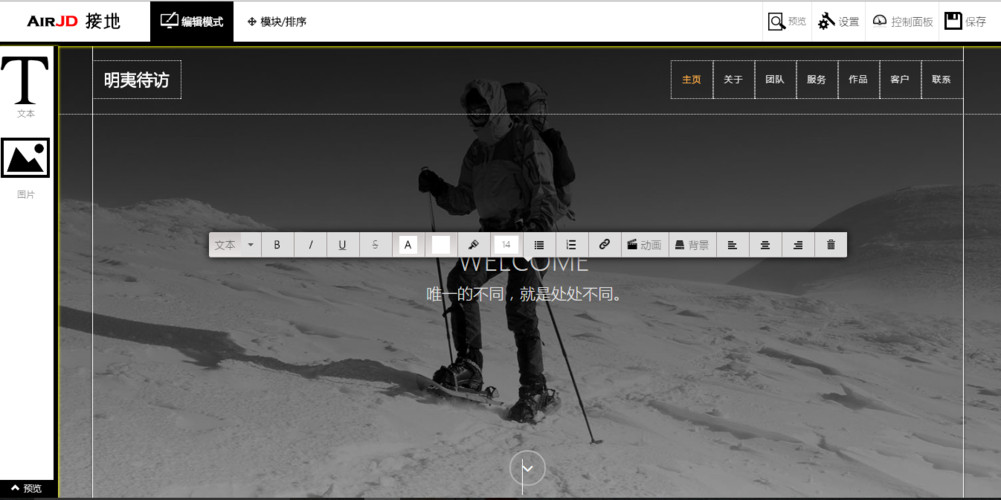The image size is (1001, 500).
Task: Align text to the left
Action: click(733, 245)
